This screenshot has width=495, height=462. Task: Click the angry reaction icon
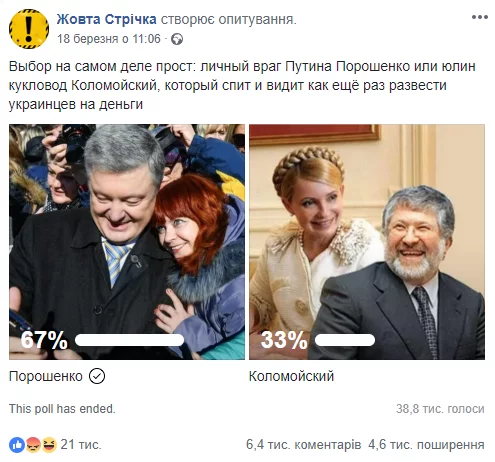[x=33, y=445]
